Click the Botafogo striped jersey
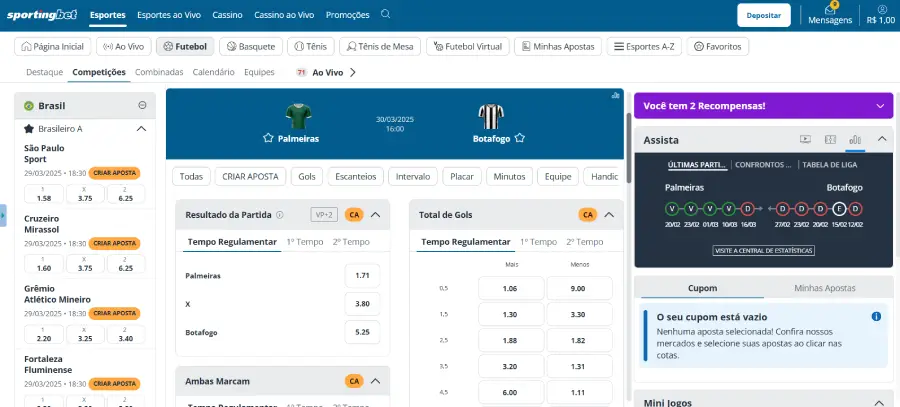900x407 pixels. pos(491,117)
